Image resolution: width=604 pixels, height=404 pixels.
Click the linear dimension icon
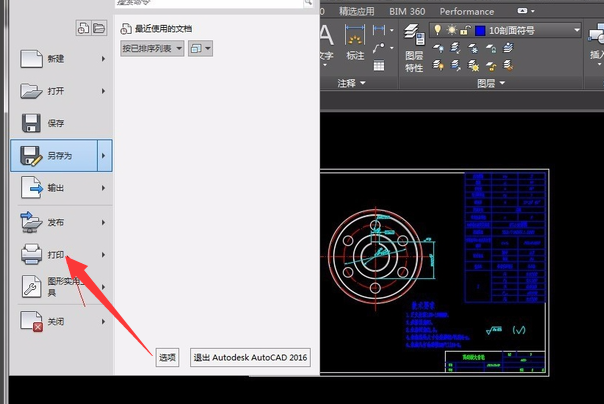click(x=379, y=30)
